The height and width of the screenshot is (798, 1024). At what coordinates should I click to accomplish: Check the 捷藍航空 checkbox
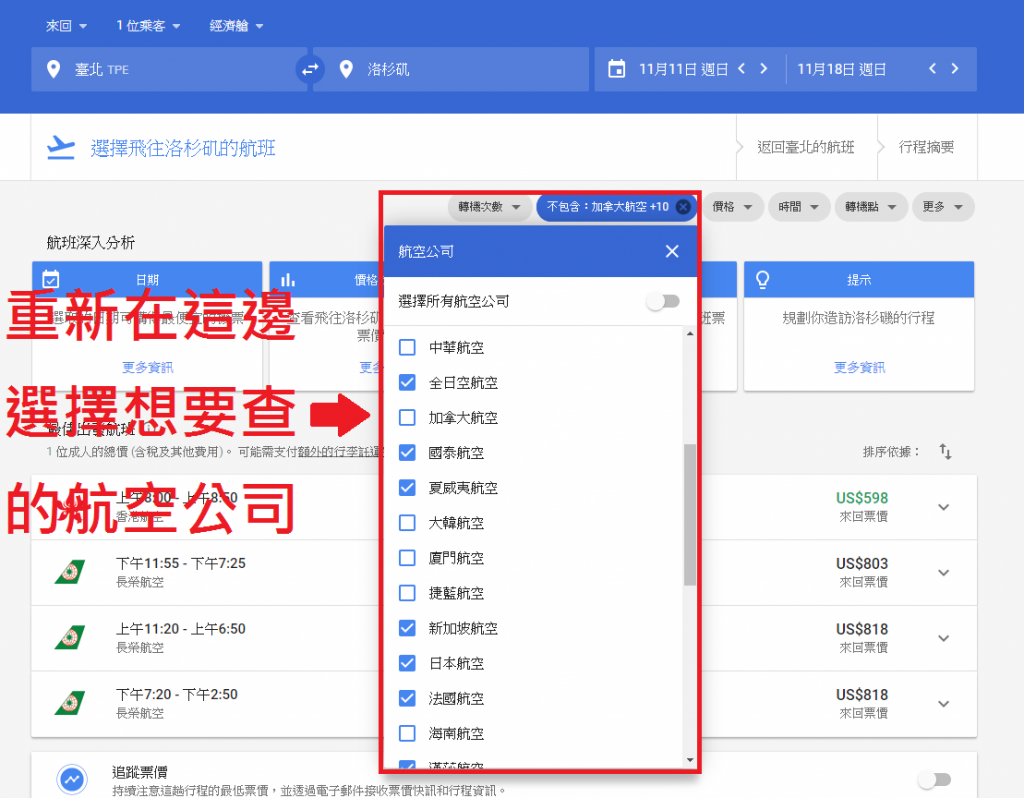[x=407, y=593]
